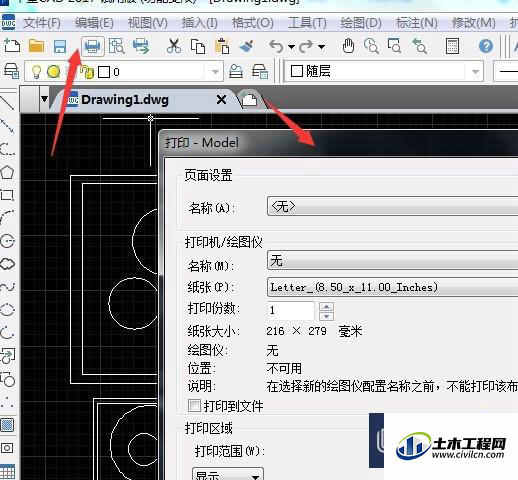The width and height of the screenshot is (518, 480).
Task: Open the 插入(I) menu
Action: click(x=200, y=23)
